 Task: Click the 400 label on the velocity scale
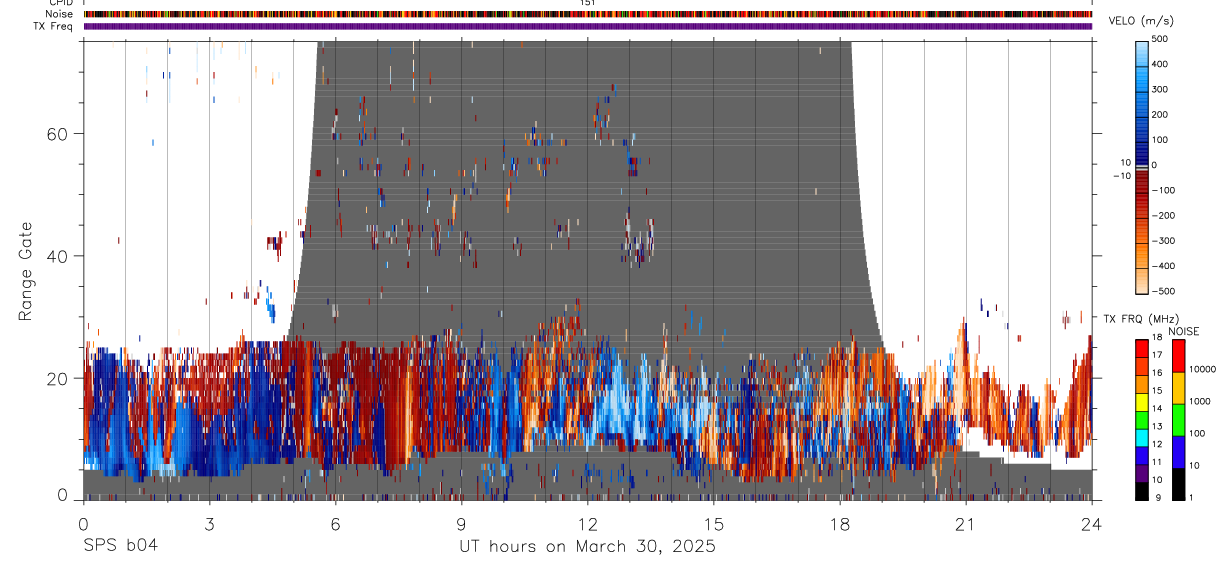[1159, 64]
